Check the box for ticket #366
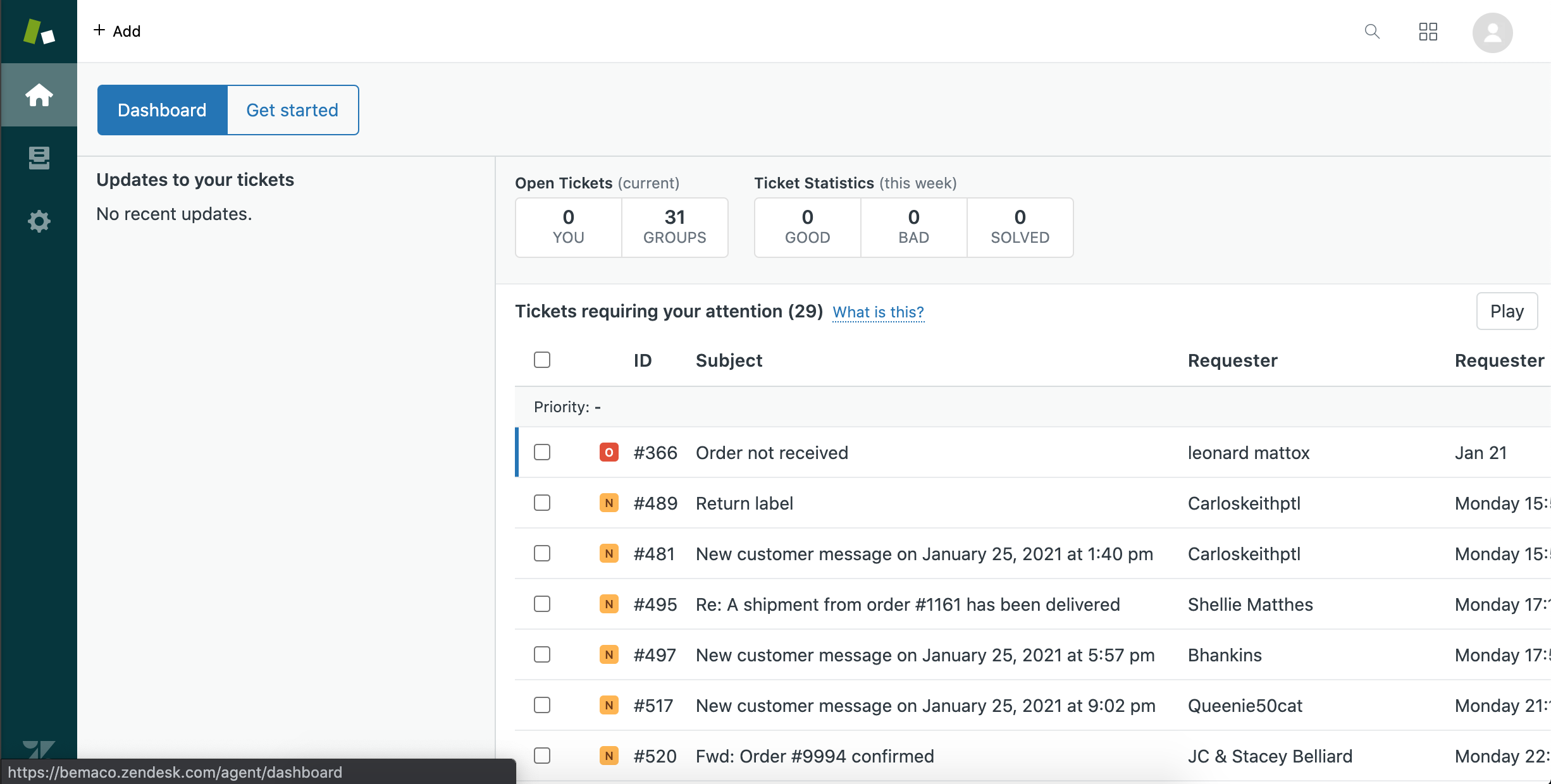The image size is (1551, 784). pyautogui.click(x=542, y=453)
